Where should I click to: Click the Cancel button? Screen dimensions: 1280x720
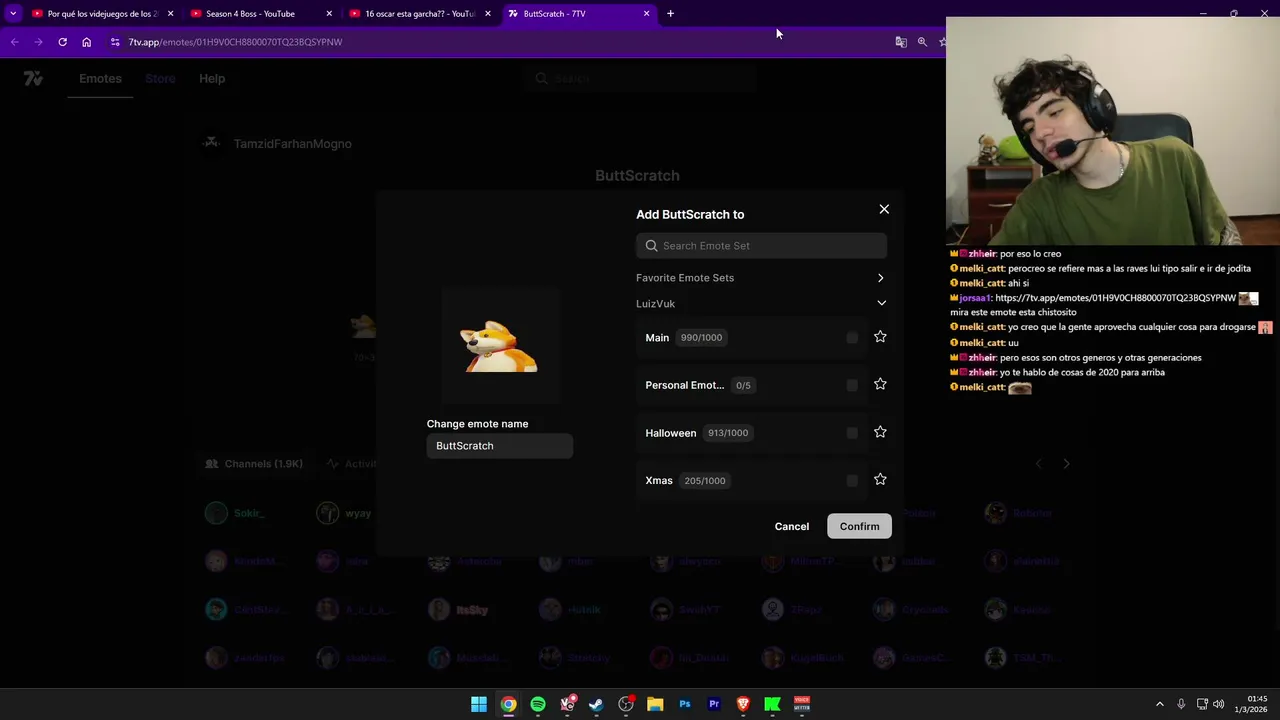click(791, 526)
